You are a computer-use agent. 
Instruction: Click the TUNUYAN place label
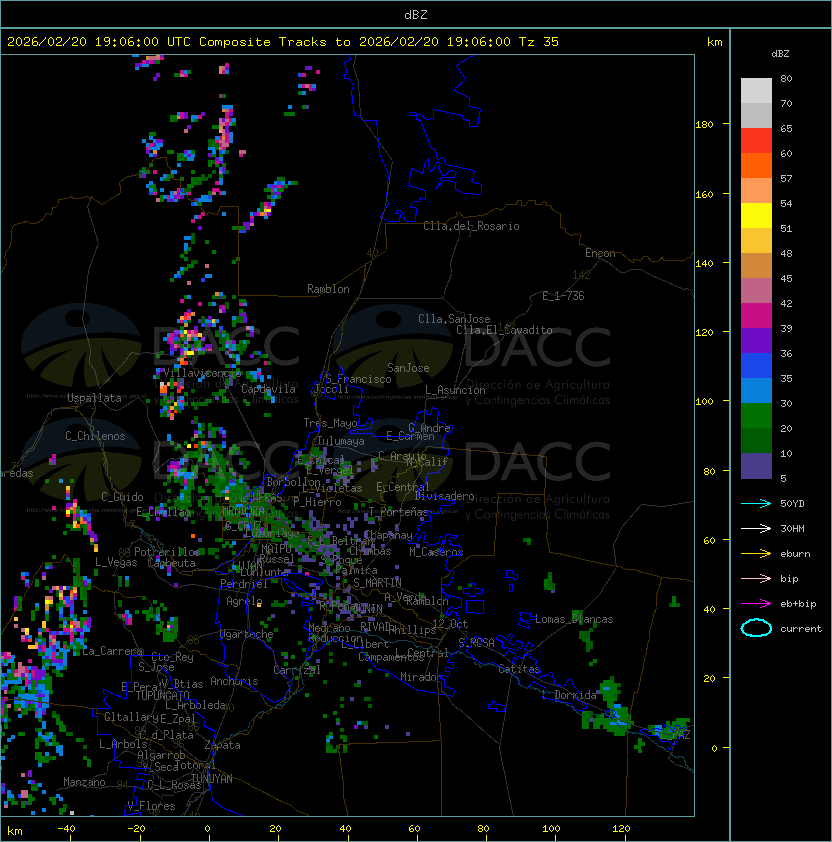click(x=212, y=779)
